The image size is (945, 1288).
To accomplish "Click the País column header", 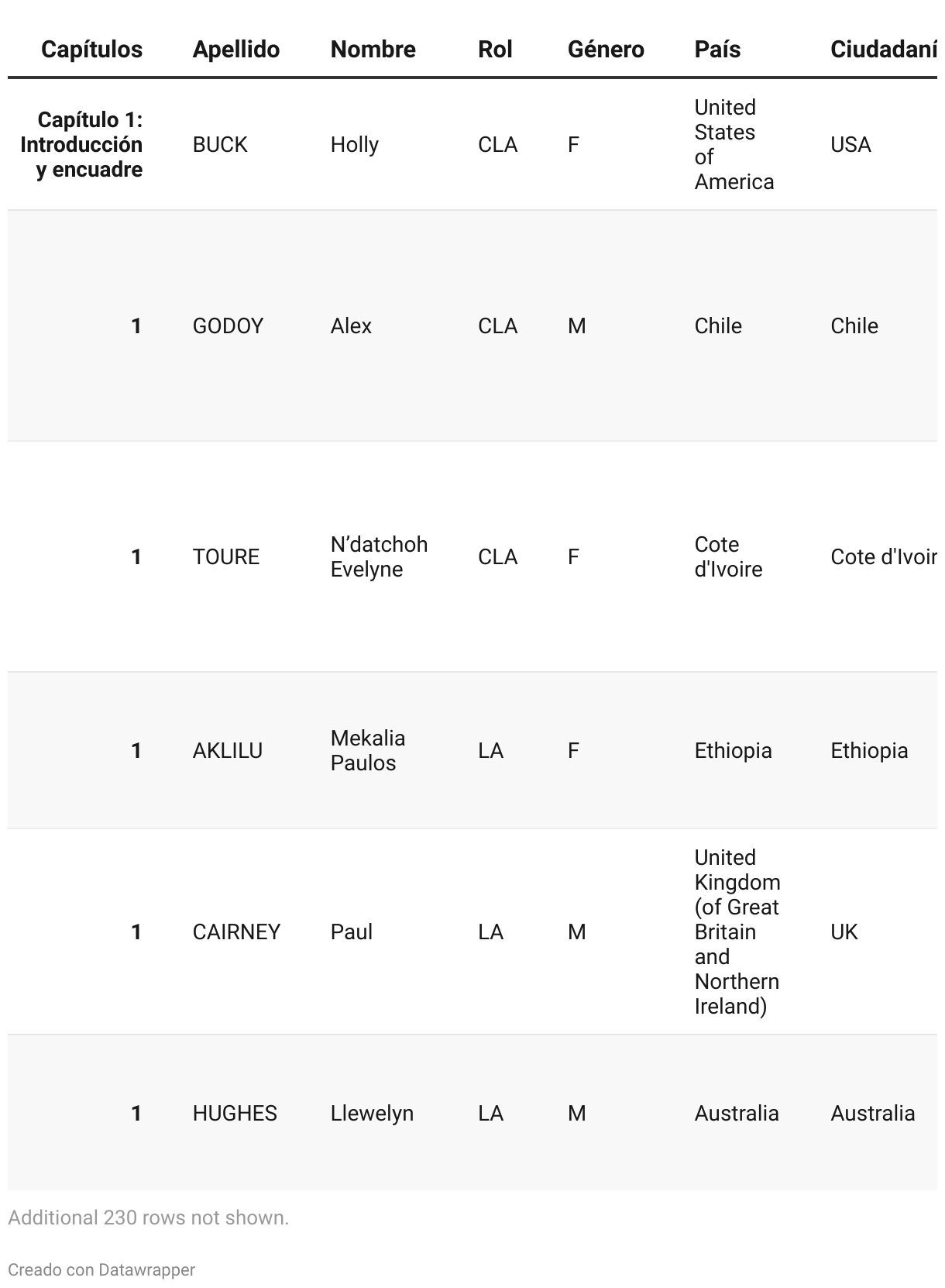I will point(717,50).
